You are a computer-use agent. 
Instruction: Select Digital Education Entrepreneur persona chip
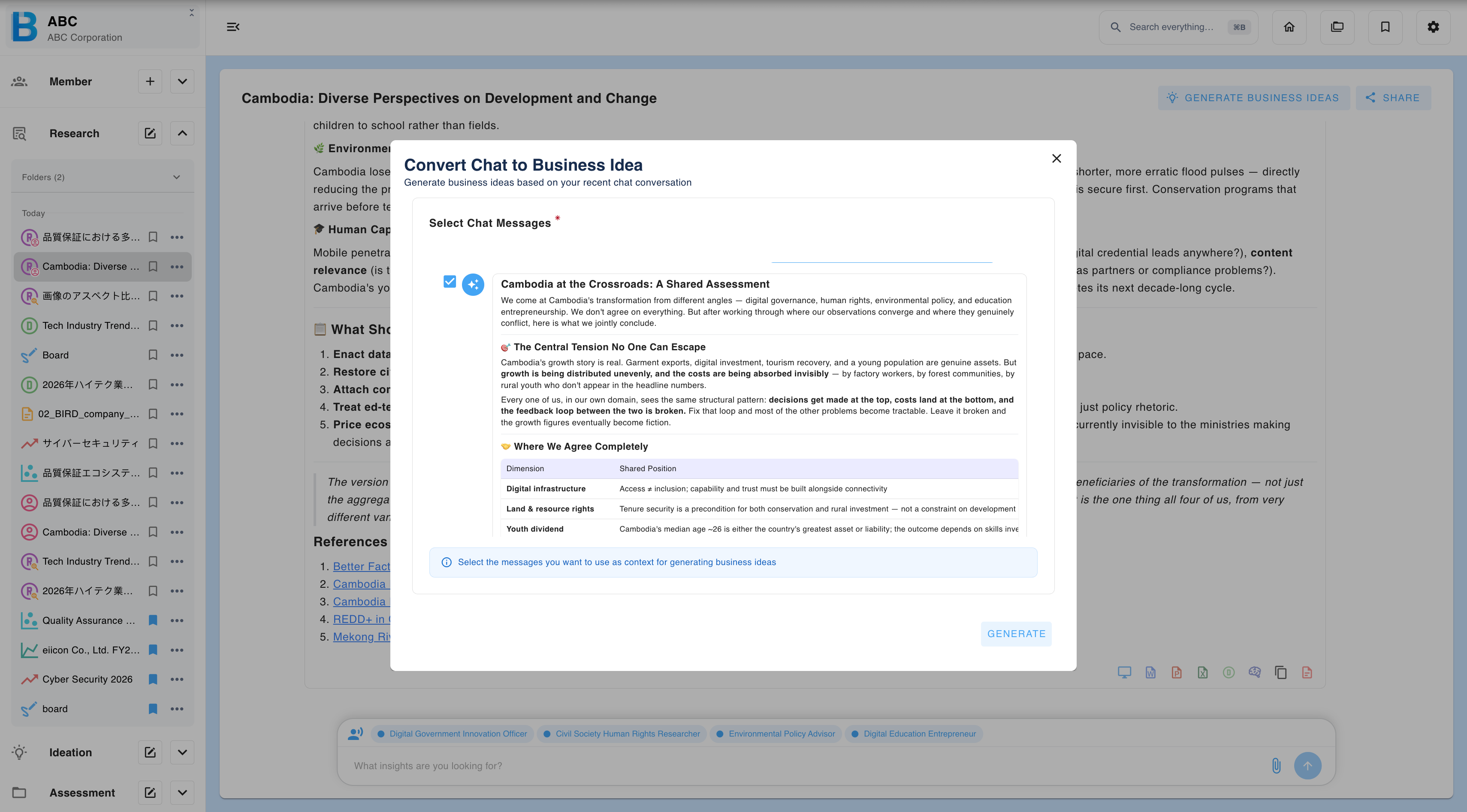pyautogui.click(x=914, y=734)
